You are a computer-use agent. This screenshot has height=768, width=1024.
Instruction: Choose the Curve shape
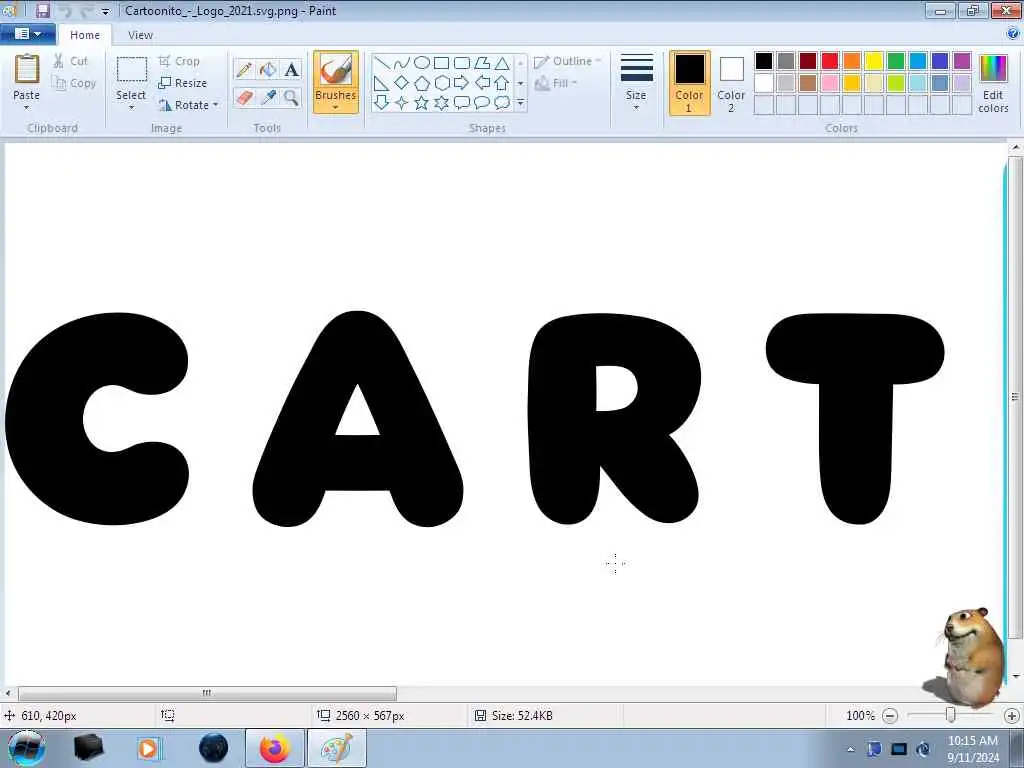[x=402, y=63]
